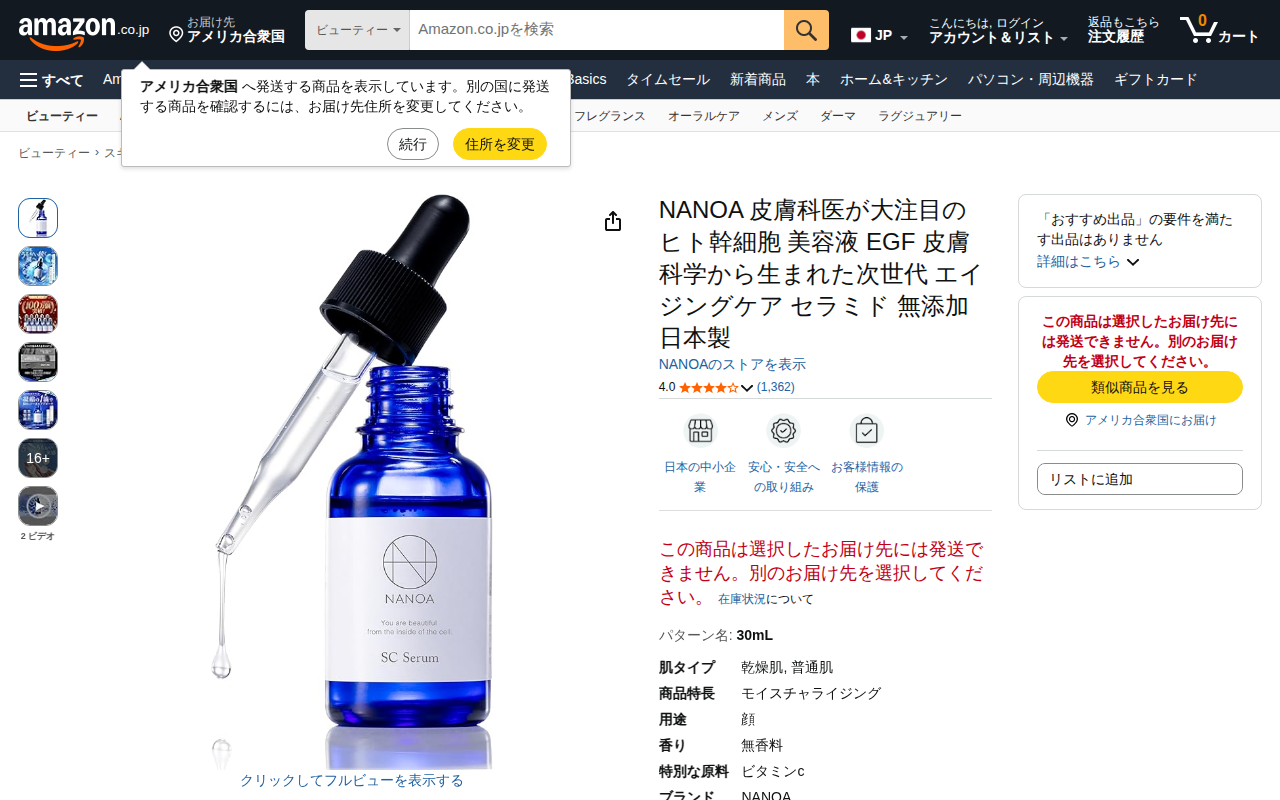
Task: Click the share icon beside product image
Action: coord(613,221)
